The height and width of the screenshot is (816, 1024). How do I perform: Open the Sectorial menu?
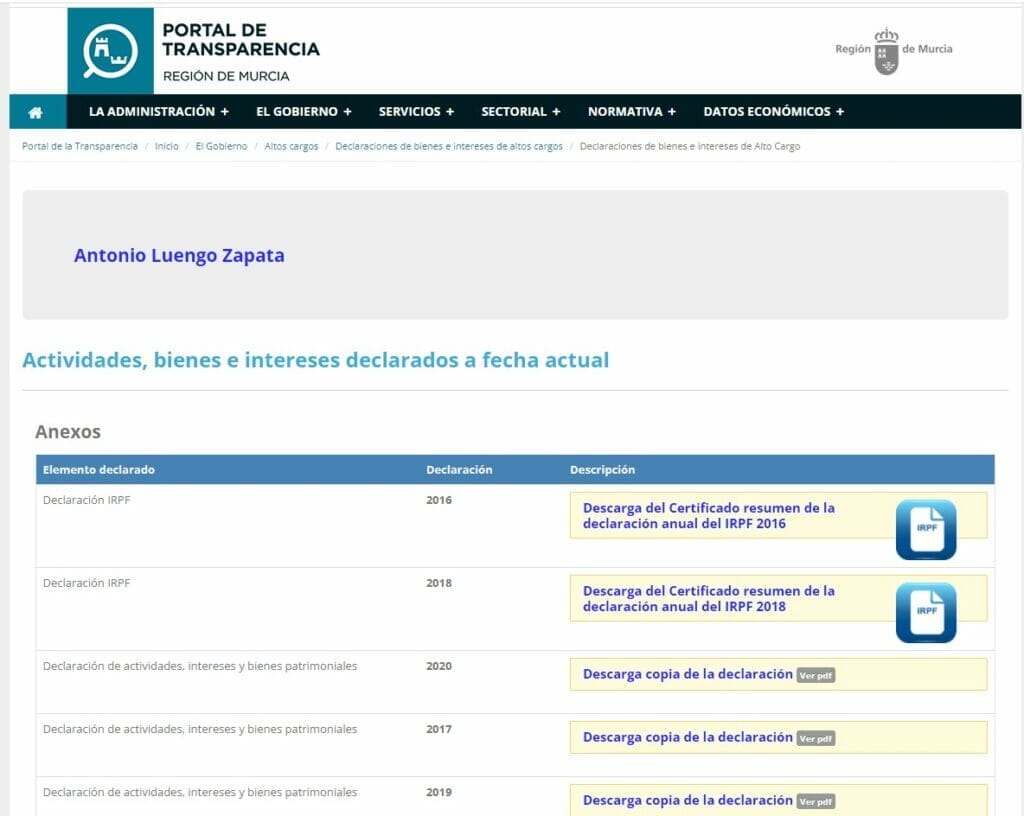520,112
